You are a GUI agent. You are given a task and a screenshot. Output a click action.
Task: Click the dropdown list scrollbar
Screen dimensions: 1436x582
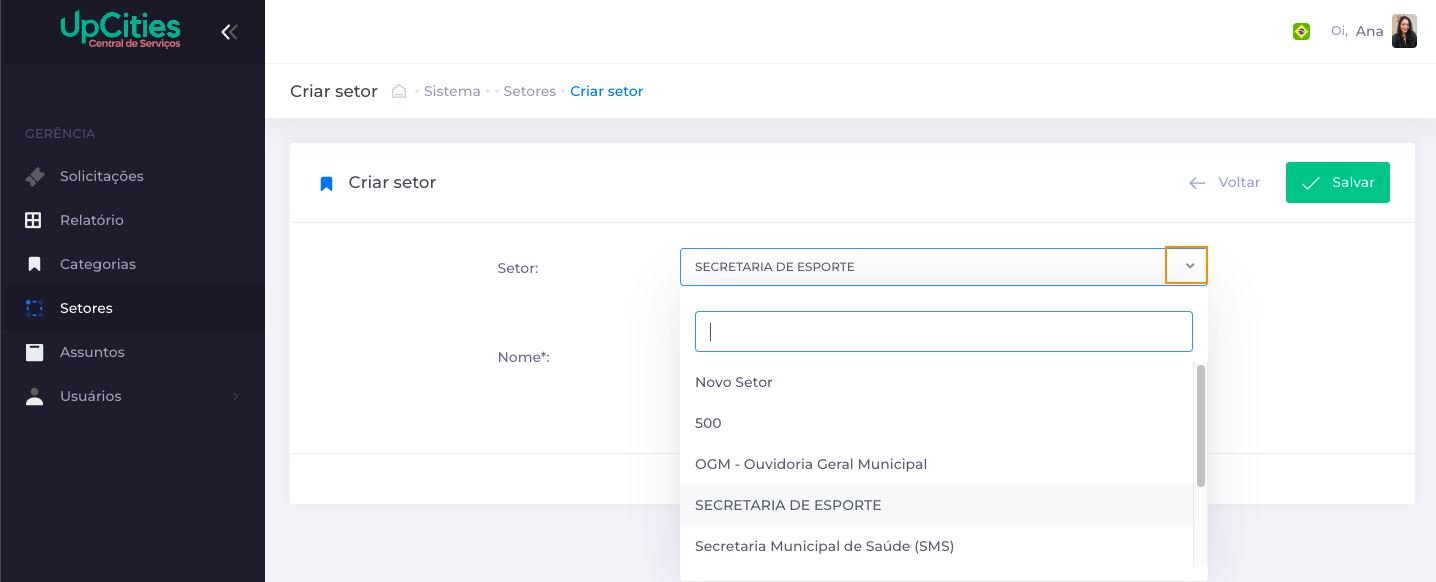coord(1201,425)
